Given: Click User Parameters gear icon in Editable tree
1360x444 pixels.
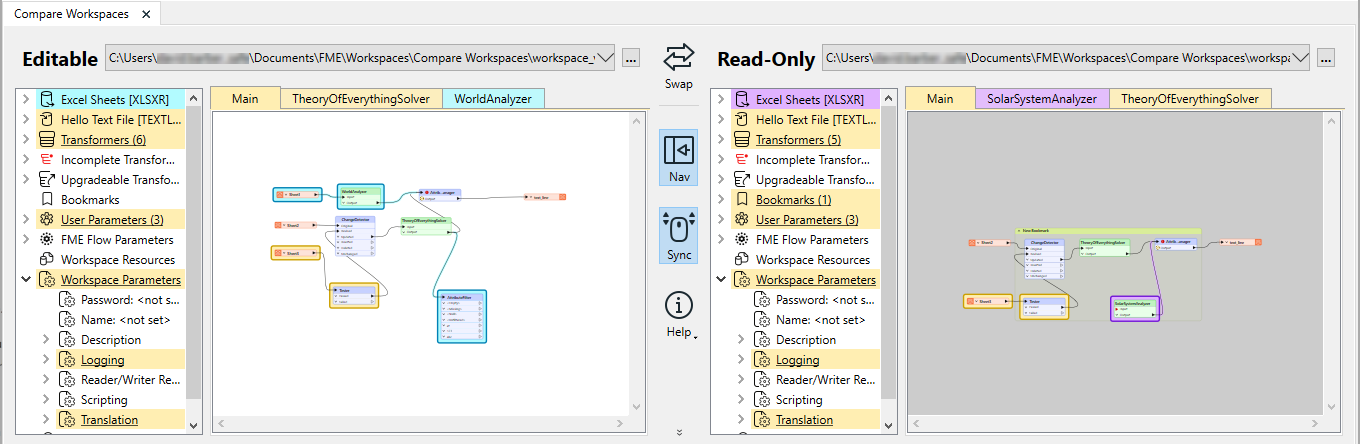Looking at the screenshot, I should point(45,220).
